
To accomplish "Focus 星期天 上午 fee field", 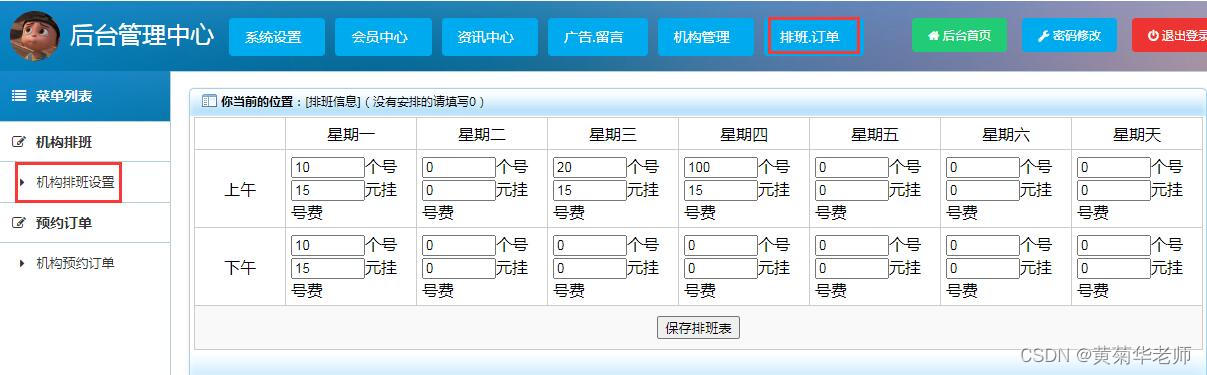I will [x=1114, y=190].
